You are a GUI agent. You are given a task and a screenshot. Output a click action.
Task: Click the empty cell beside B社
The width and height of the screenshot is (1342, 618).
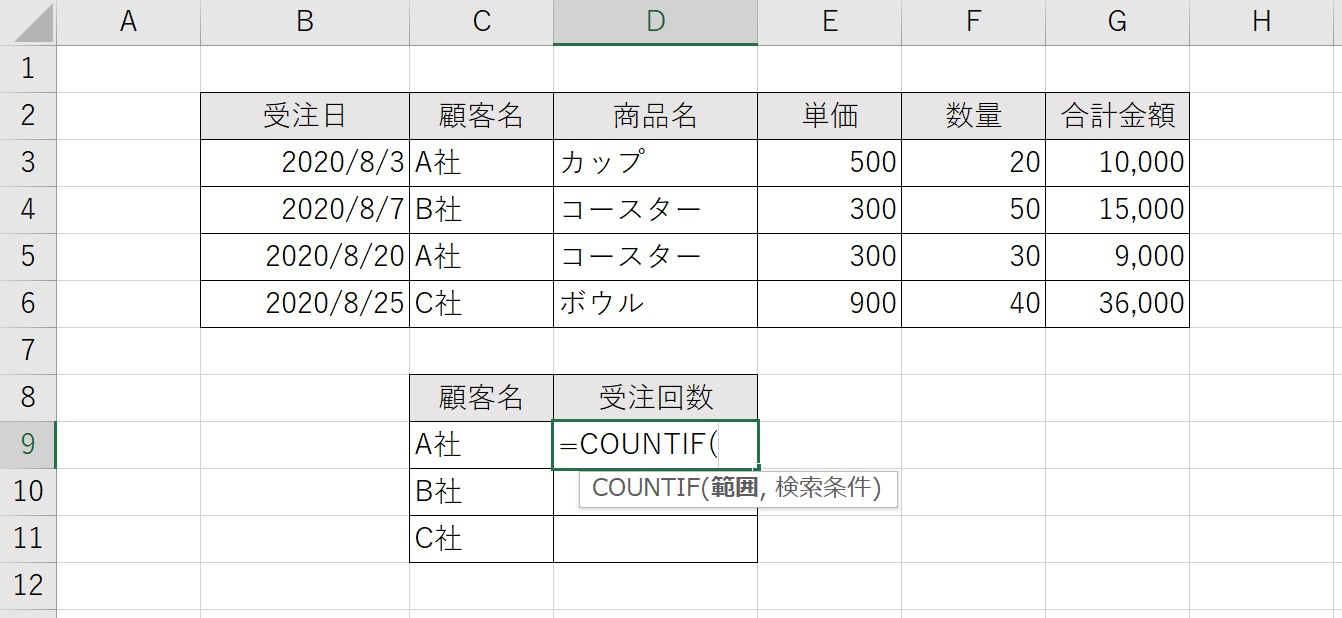[655, 492]
